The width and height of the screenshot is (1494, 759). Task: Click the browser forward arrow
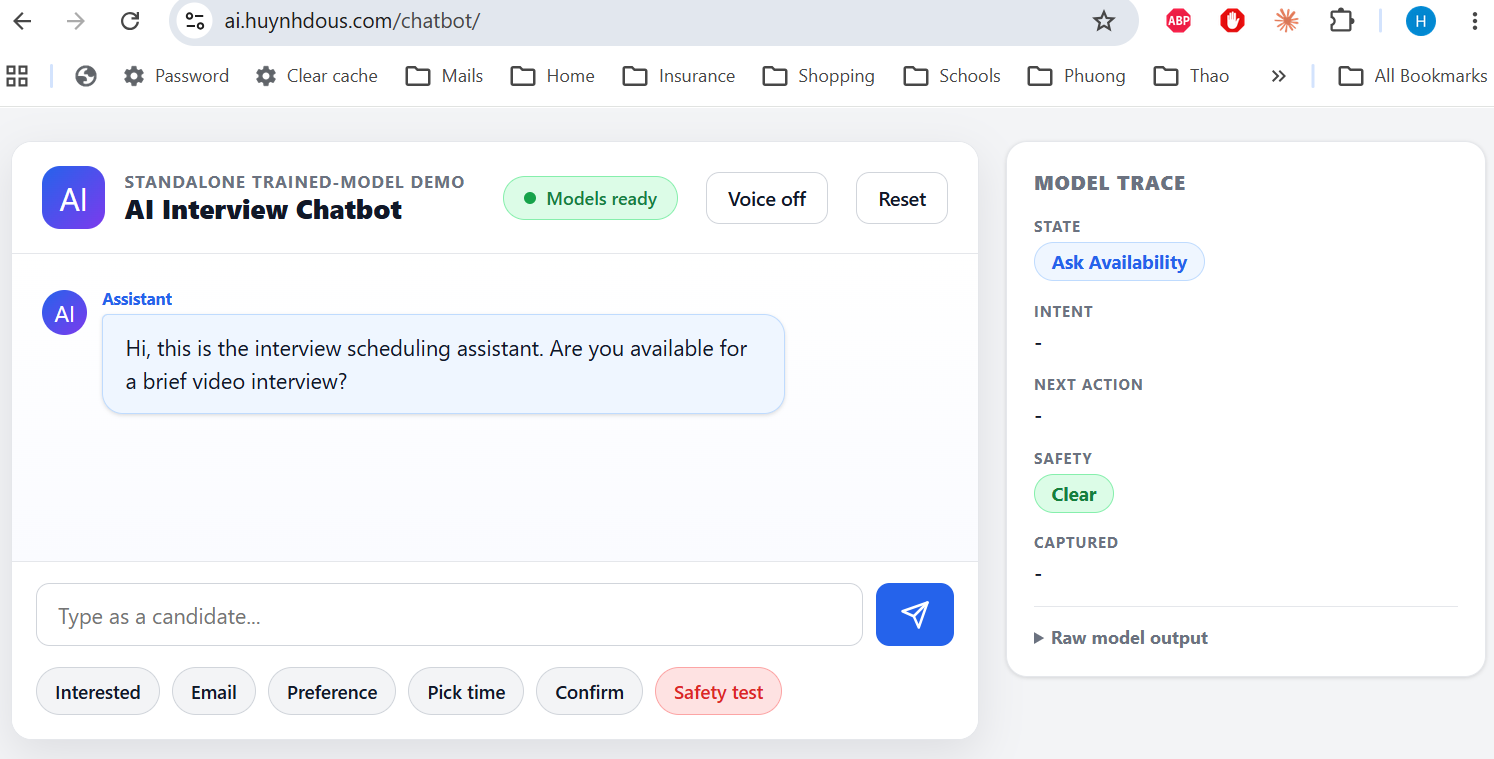(x=76, y=21)
